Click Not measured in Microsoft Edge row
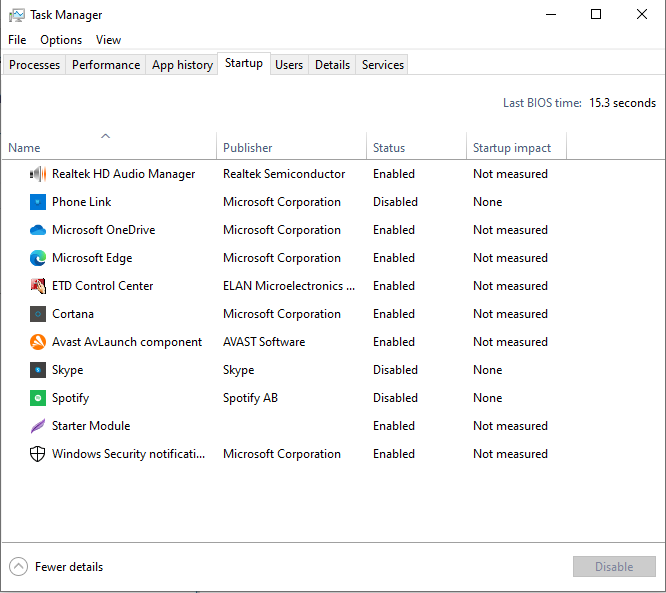Image resolution: width=666 pixels, height=593 pixels. pyautogui.click(x=510, y=258)
